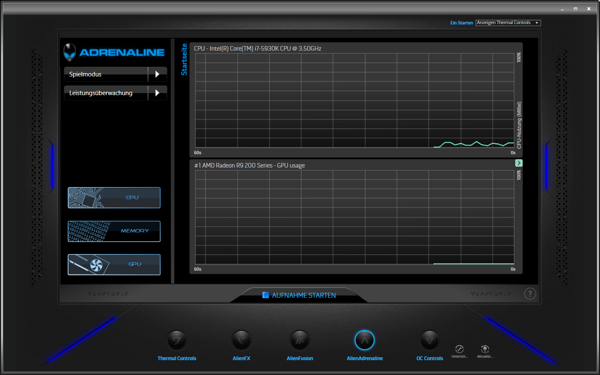Click the update refresh icon

click(x=484, y=349)
